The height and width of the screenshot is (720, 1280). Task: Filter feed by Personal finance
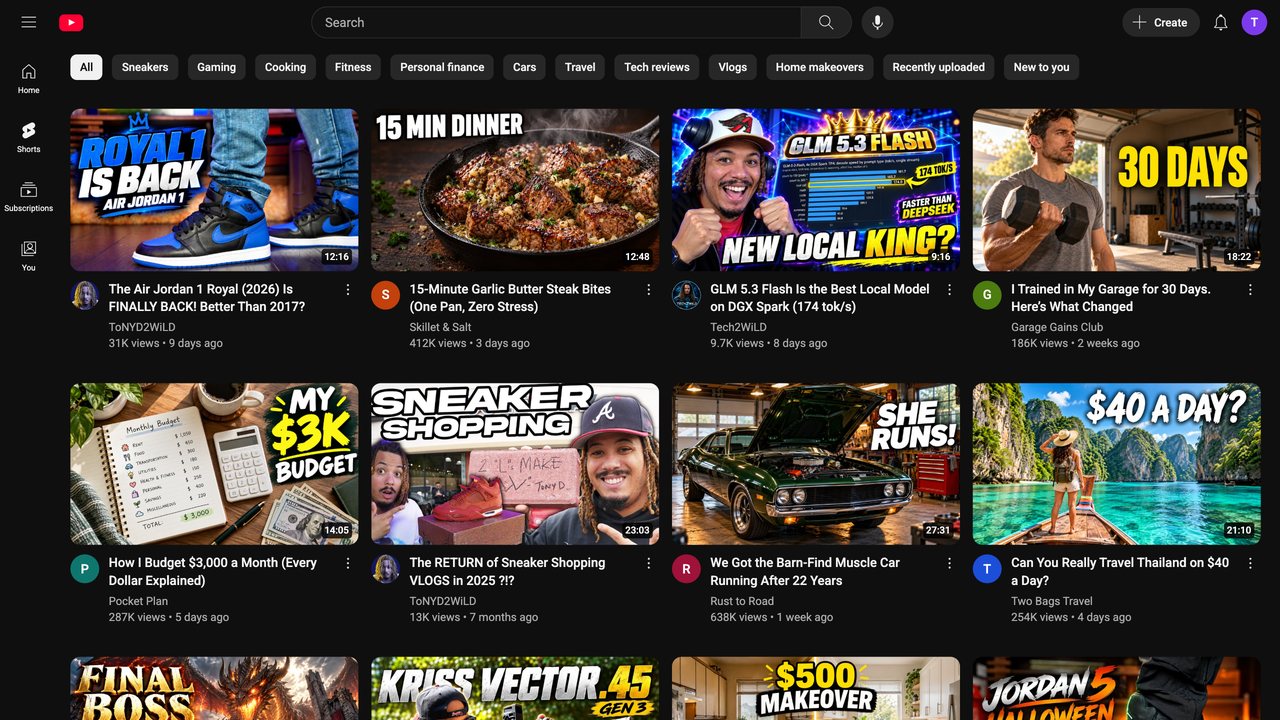(442, 67)
